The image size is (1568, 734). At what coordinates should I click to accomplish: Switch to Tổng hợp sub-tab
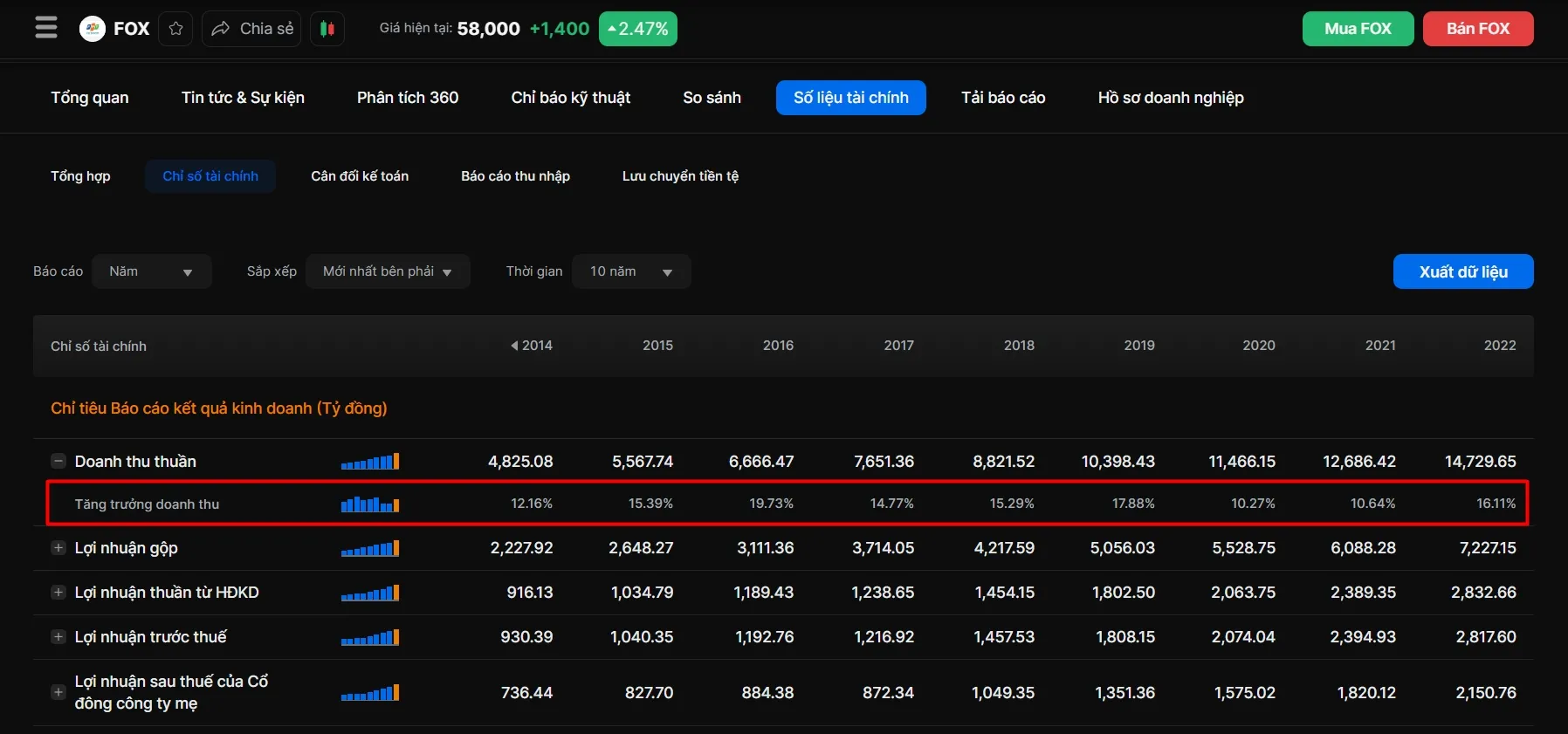tap(80, 176)
